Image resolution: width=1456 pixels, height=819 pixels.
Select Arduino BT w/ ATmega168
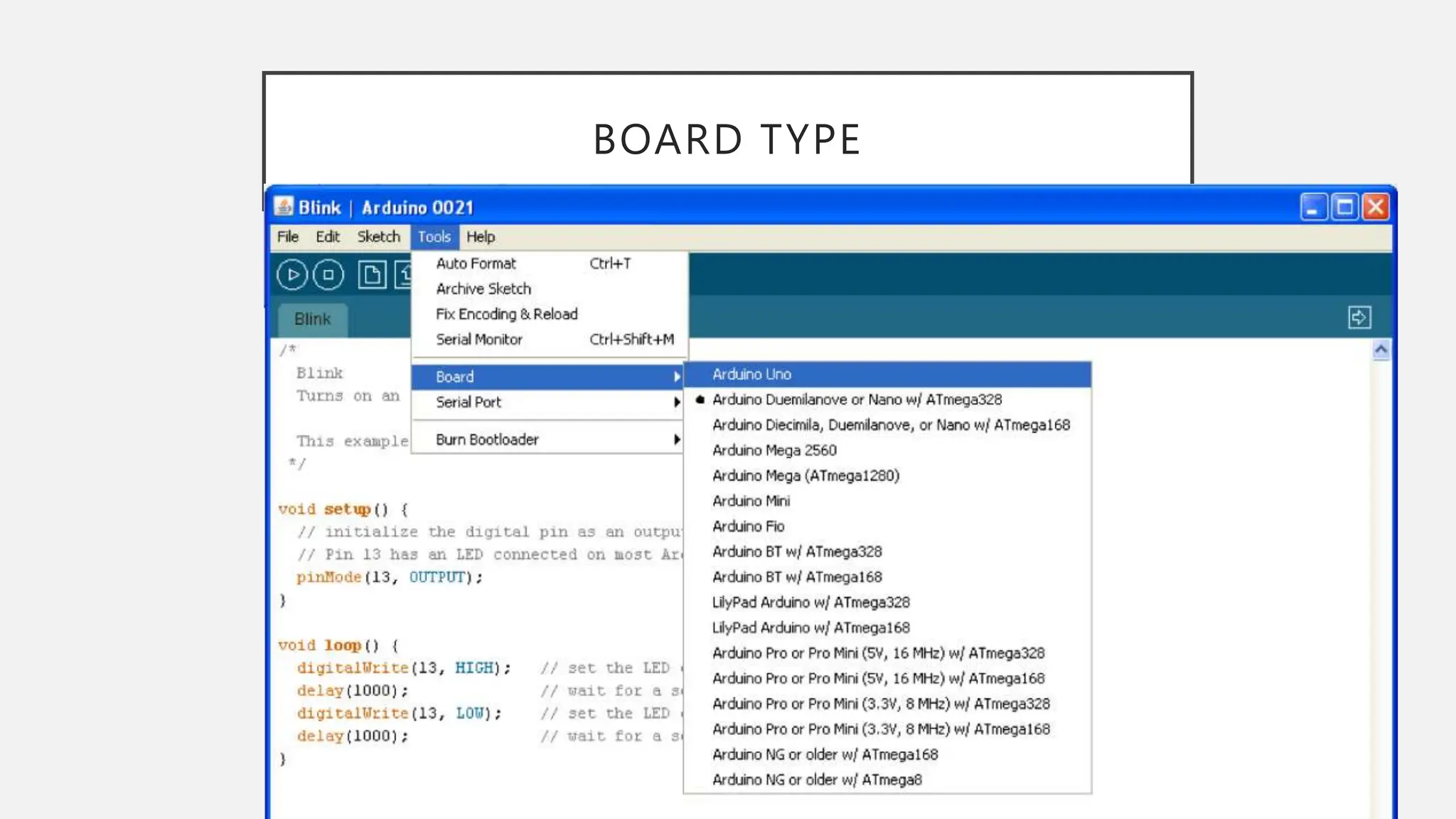click(888, 577)
